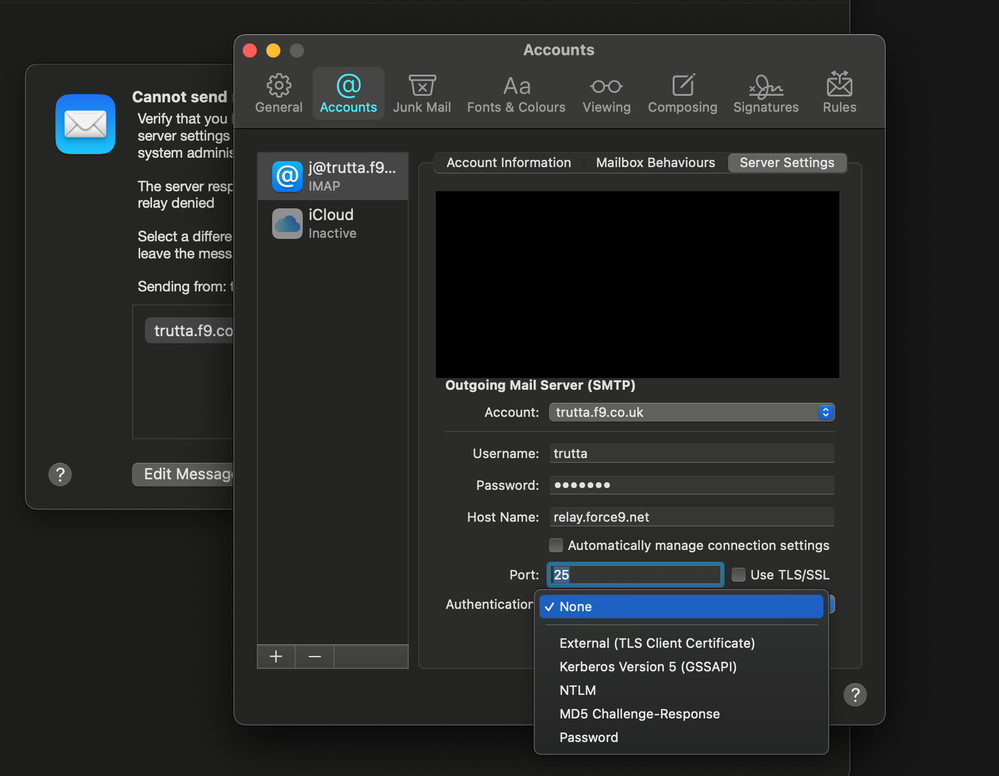Screen dimensions: 999x776
Task: Click the remove account minus button
Action: click(314, 656)
